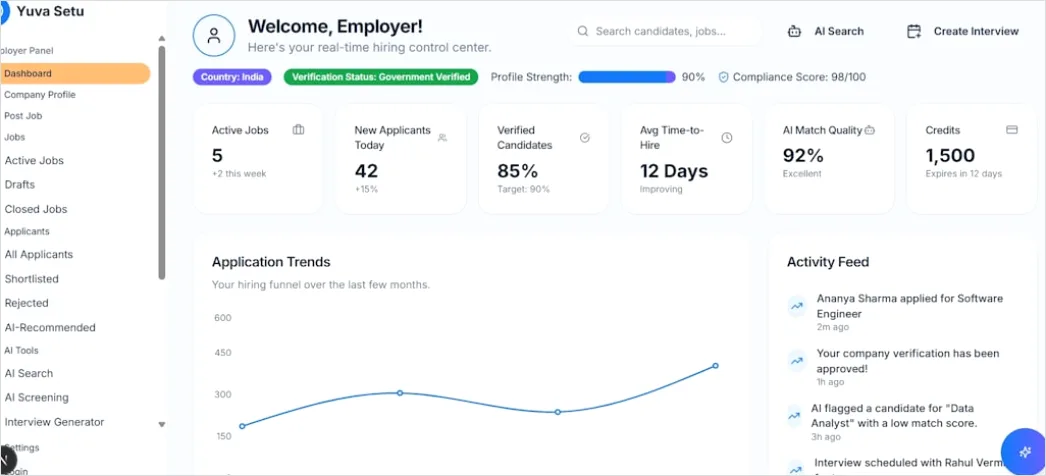Click the Create Interview button
The width and height of the screenshot is (1046, 476).
(963, 31)
